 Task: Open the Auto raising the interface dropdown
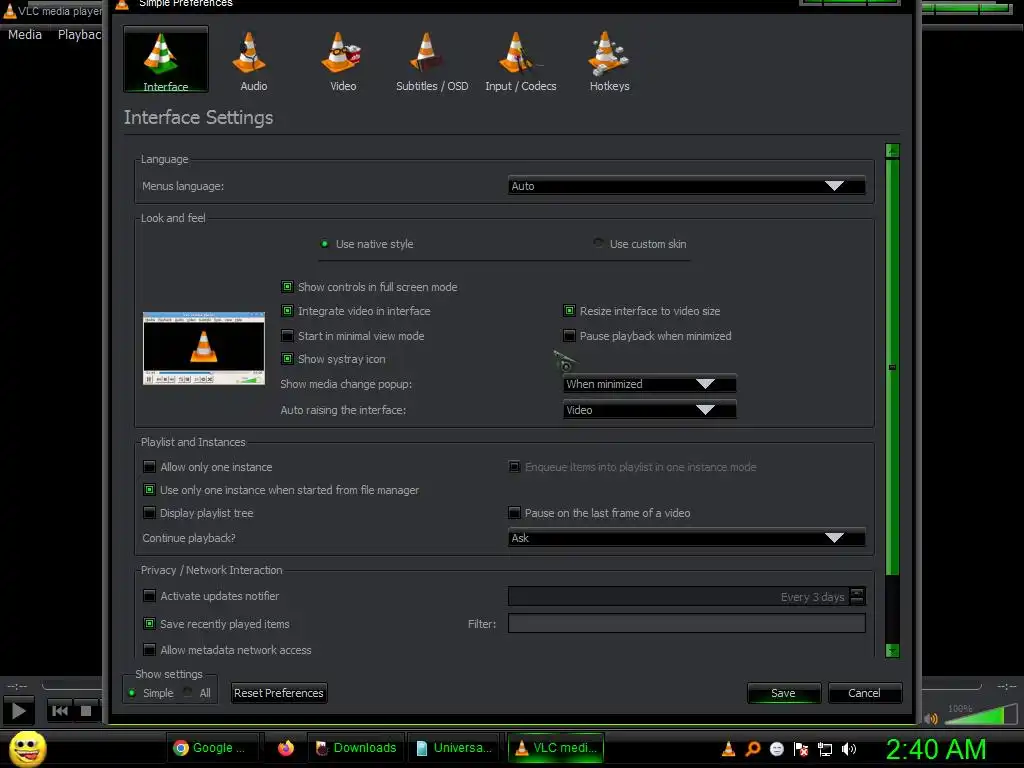[x=649, y=410]
